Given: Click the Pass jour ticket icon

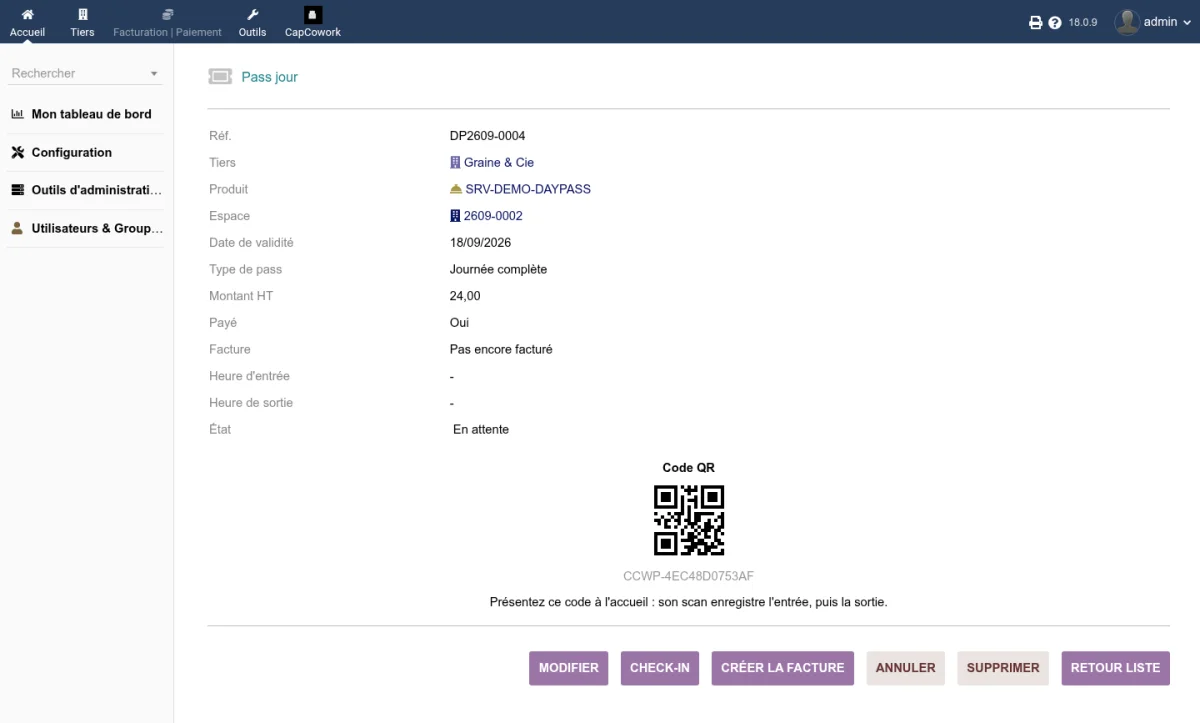Looking at the screenshot, I should pyautogui.click(x=220, y=76).
